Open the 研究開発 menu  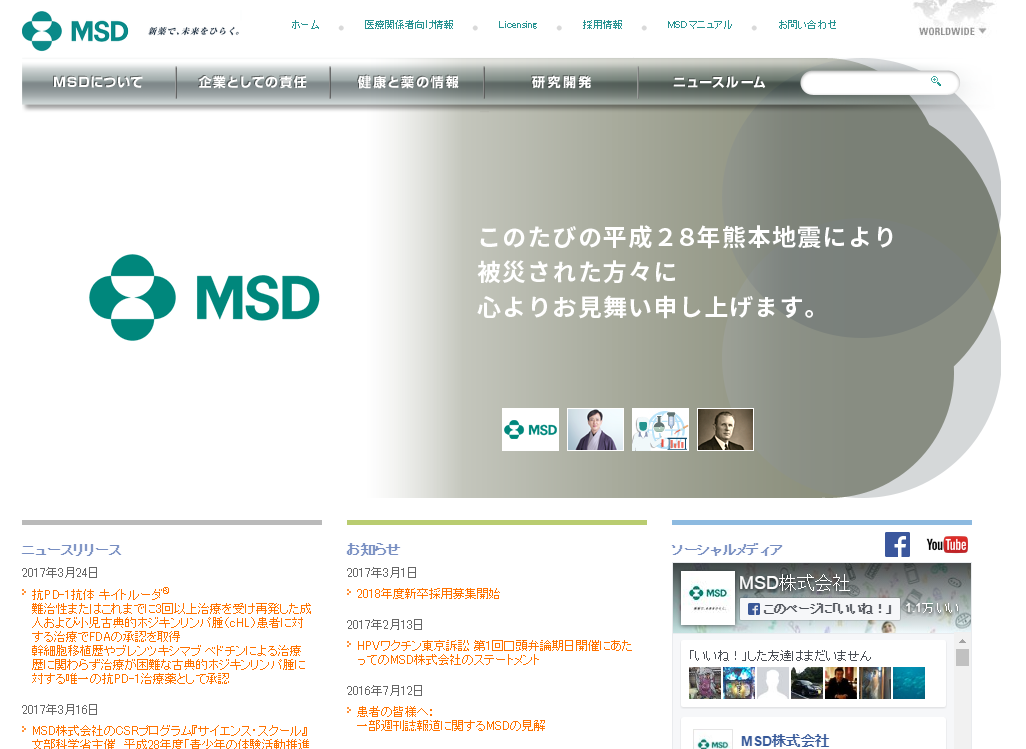click(x=561, y=82)
